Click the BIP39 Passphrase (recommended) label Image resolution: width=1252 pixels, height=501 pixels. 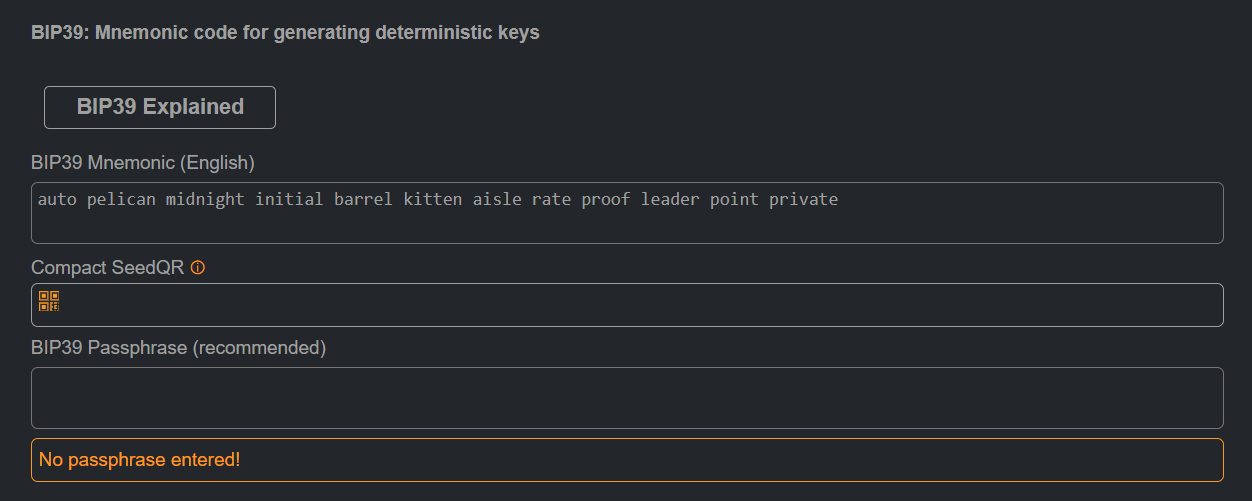click(x=179, y=348)
